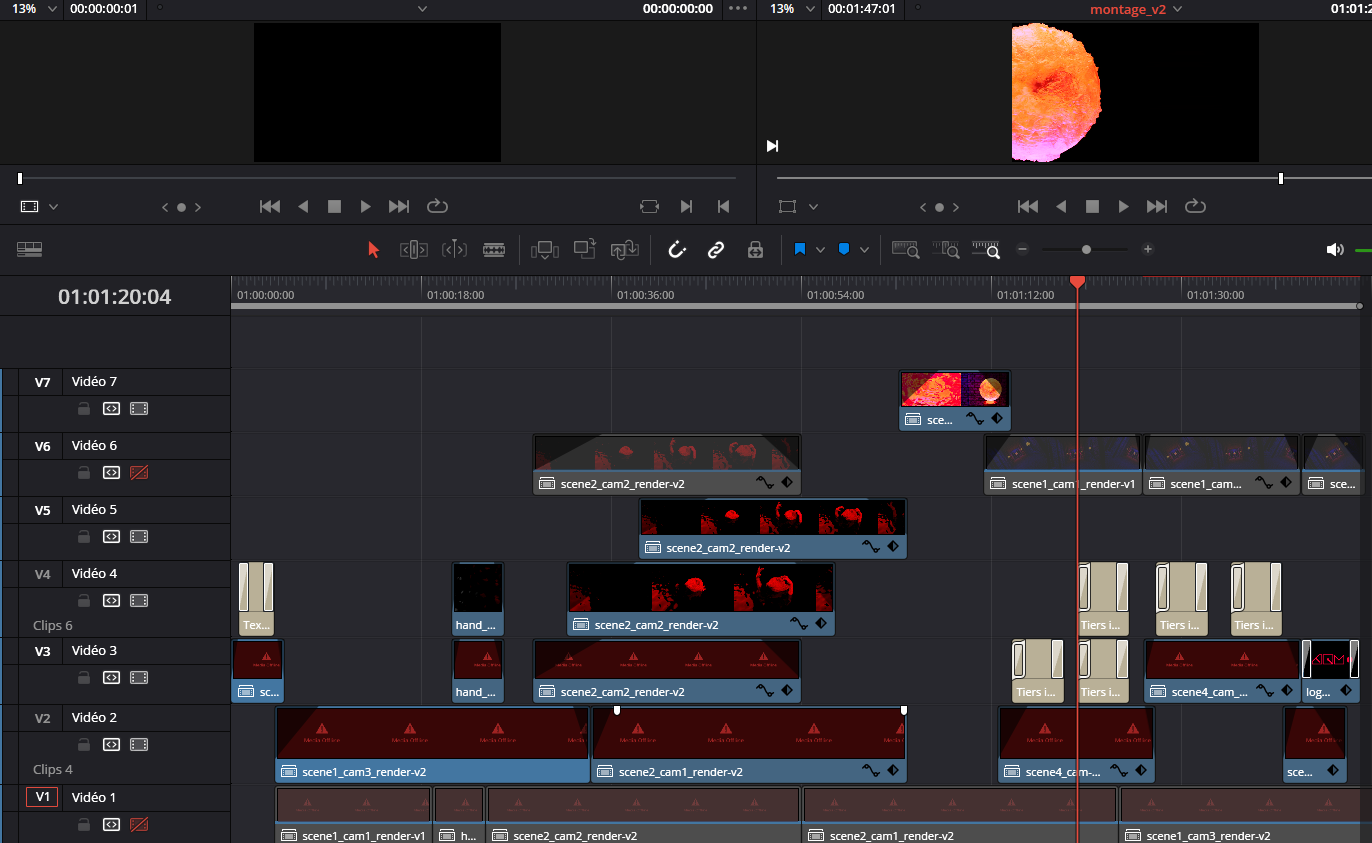Click the Custom zoom icon
This screenshot has height=843, width=1372.
click(986, 250)
